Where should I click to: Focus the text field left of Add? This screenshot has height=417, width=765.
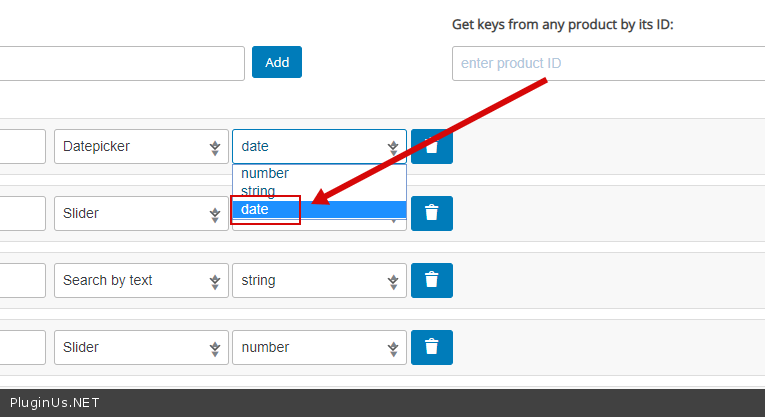pyautogui.click(x=120, y=63)
